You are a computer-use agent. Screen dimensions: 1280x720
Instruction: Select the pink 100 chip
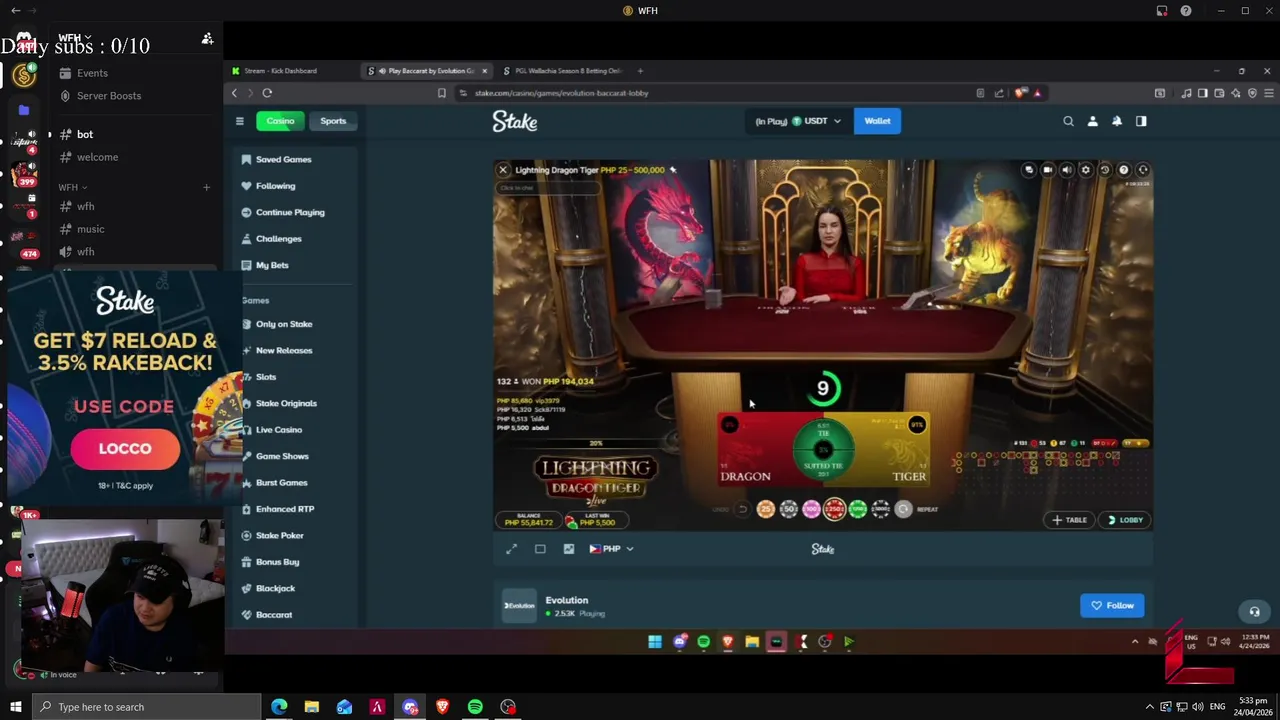pyautogui.click(x=811, y=509)
